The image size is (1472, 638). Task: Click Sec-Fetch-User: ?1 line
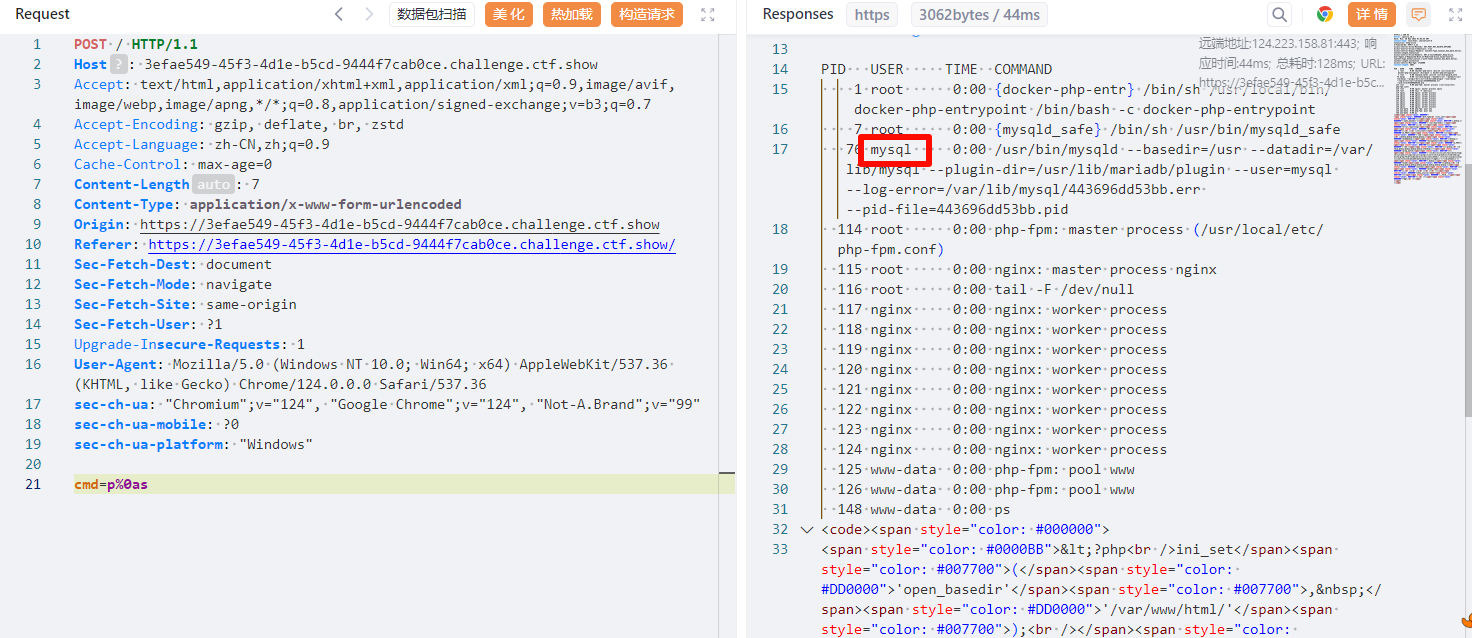tap(148, 324)
